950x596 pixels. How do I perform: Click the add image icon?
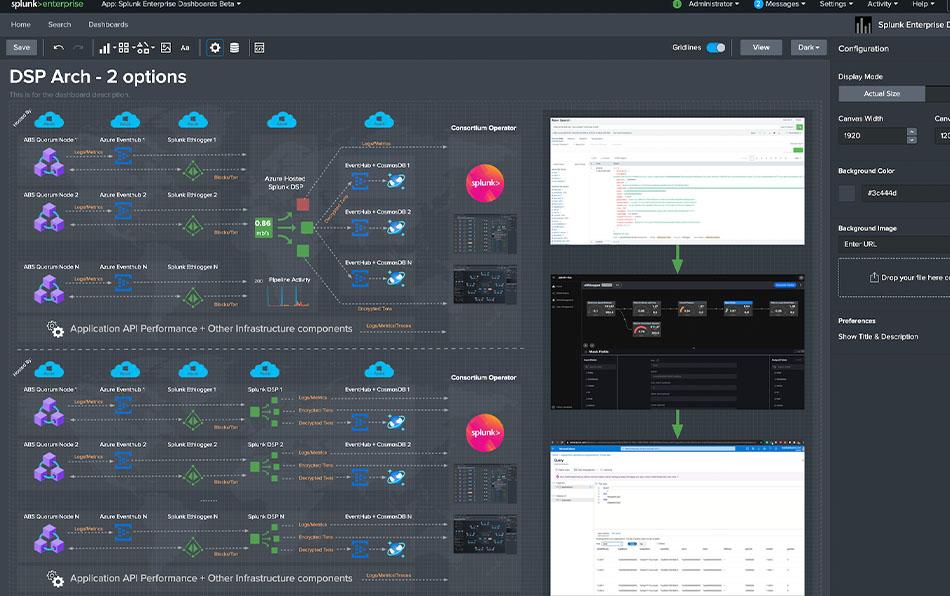click(166, 47)
